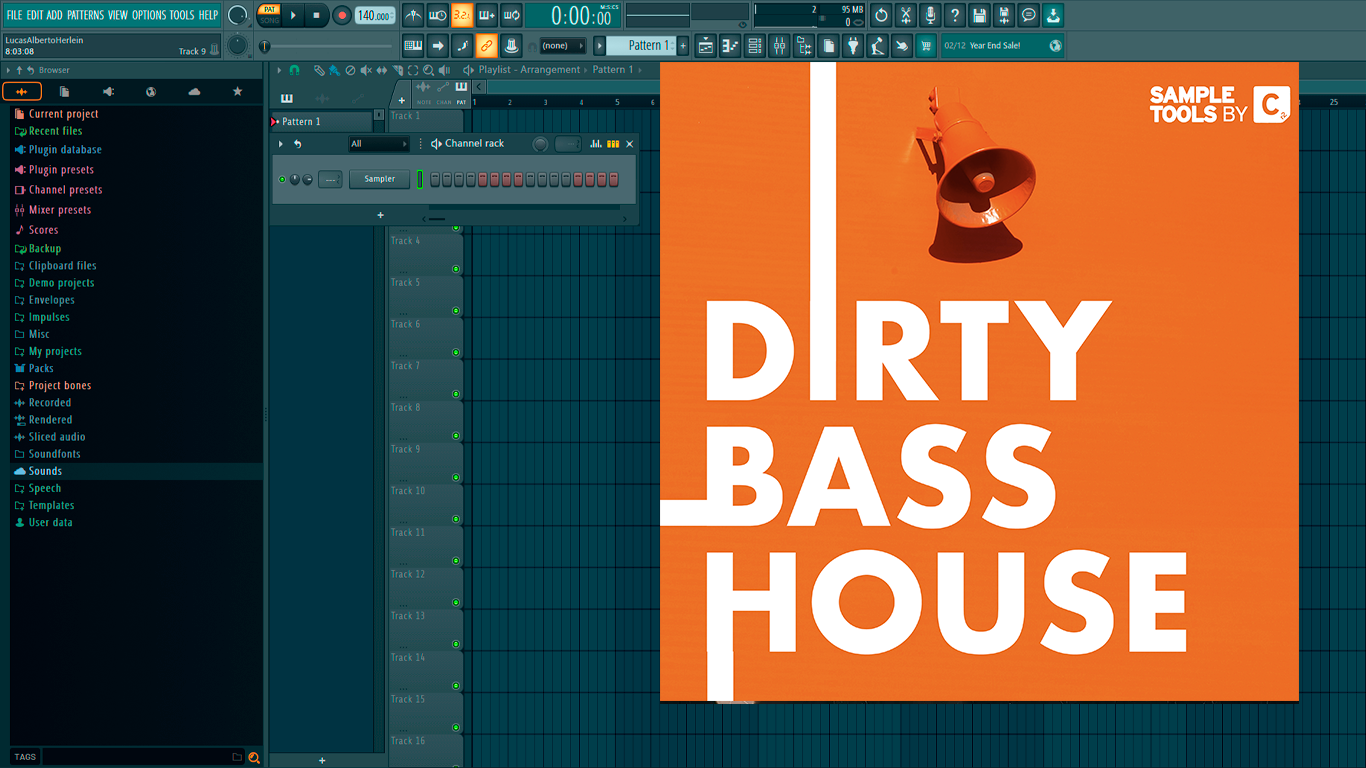Open the Project picker pages icon
The image size is (1366, 768).
tap(828, 45)
